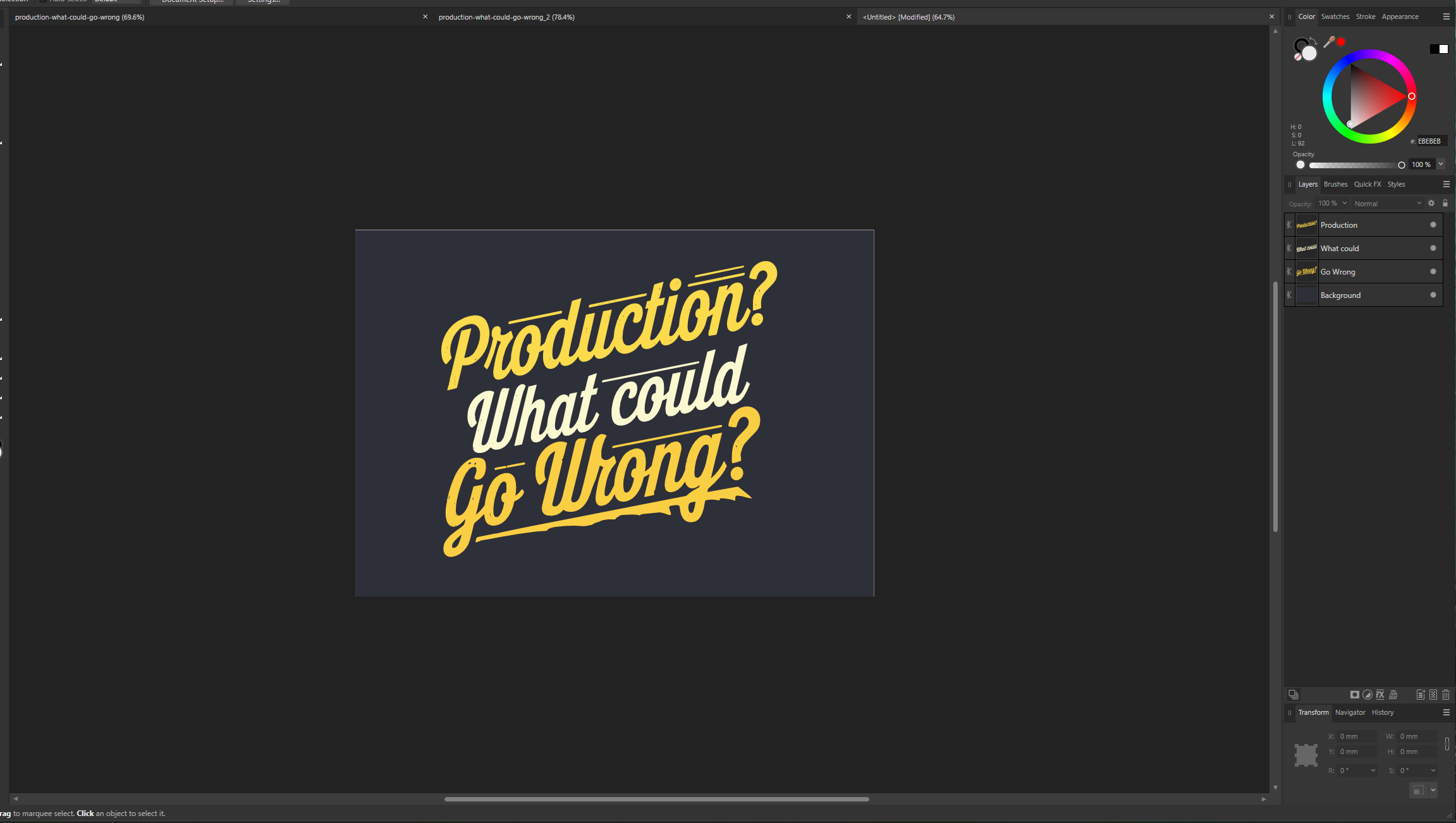Switch to the Stroke tab
The width and height of the screenshot is (1456, 823).
pos(1366,16)
